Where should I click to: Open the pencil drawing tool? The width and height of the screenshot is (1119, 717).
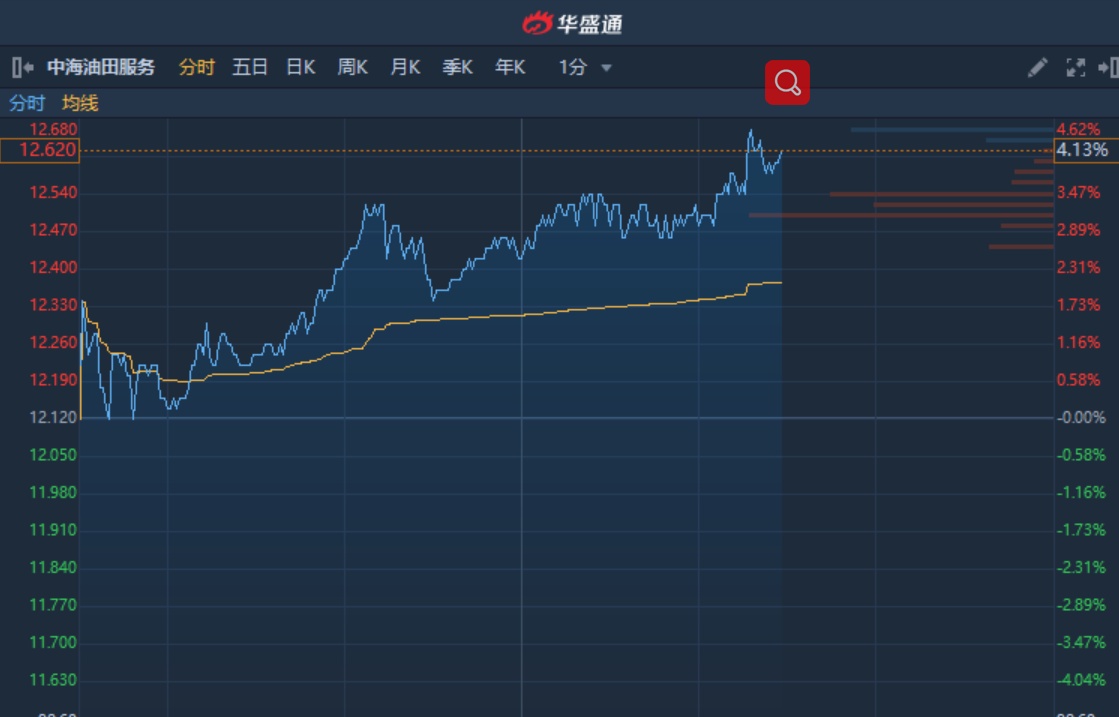(1037, 67)
